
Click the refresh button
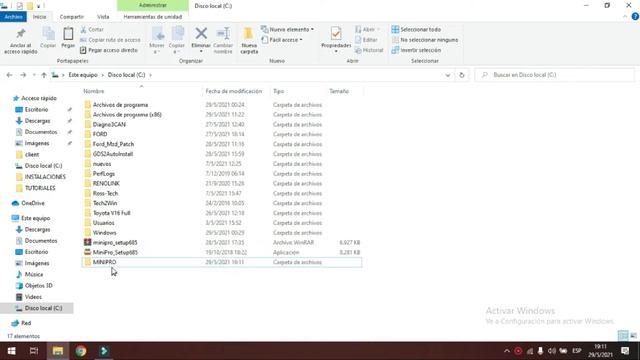click(x=462, y=75)
